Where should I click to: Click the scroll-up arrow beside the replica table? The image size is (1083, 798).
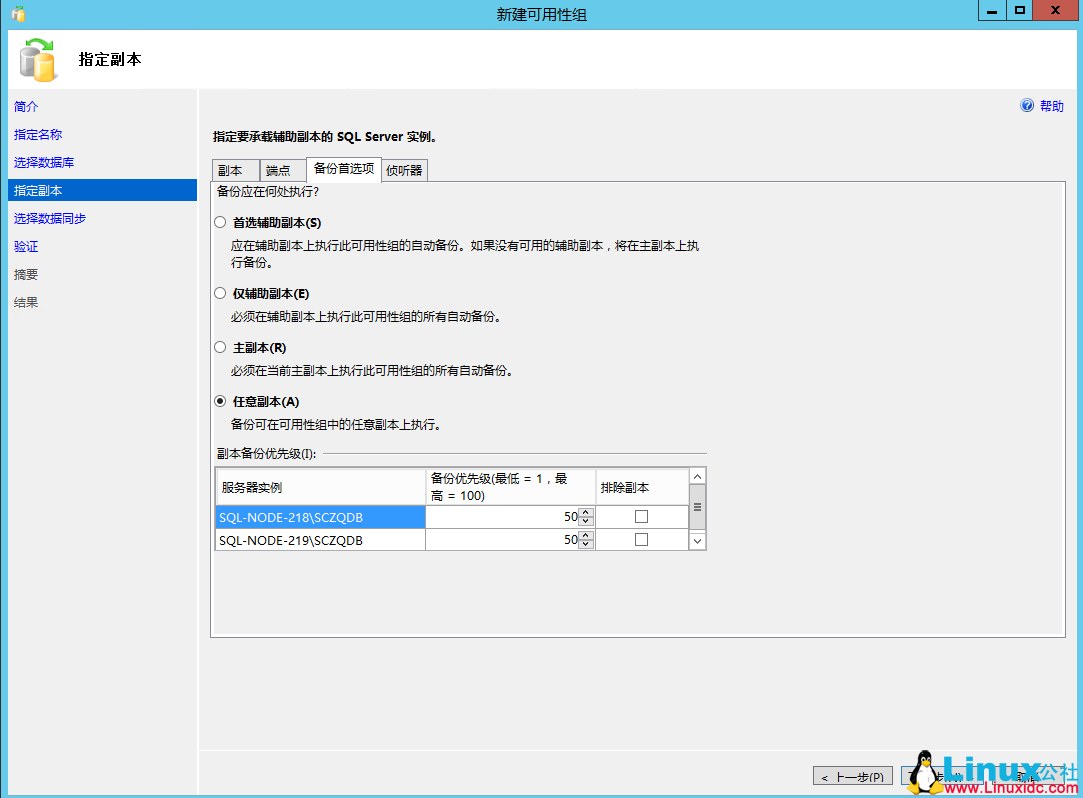coord(697,475)
